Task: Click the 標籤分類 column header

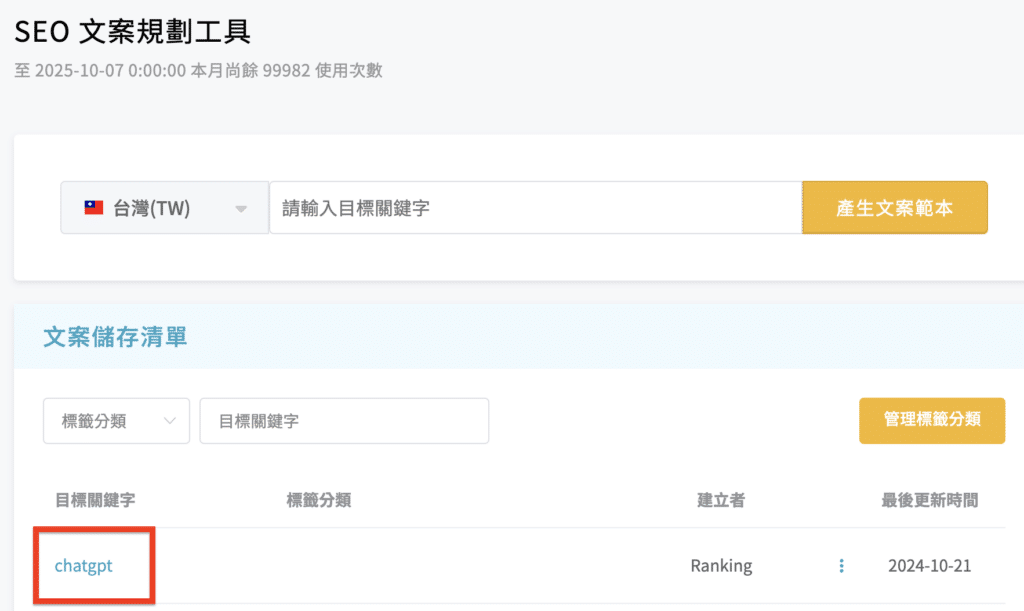Action: pos(318,499)
